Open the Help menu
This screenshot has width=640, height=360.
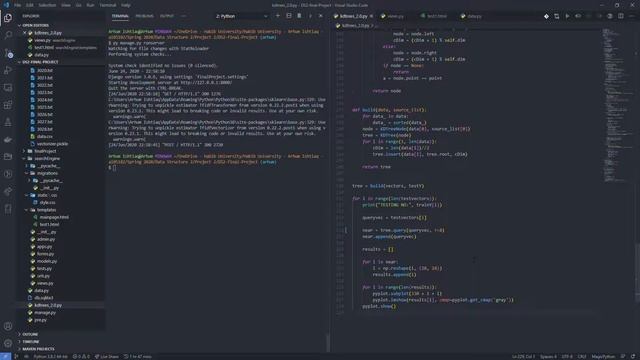point(126,5)
